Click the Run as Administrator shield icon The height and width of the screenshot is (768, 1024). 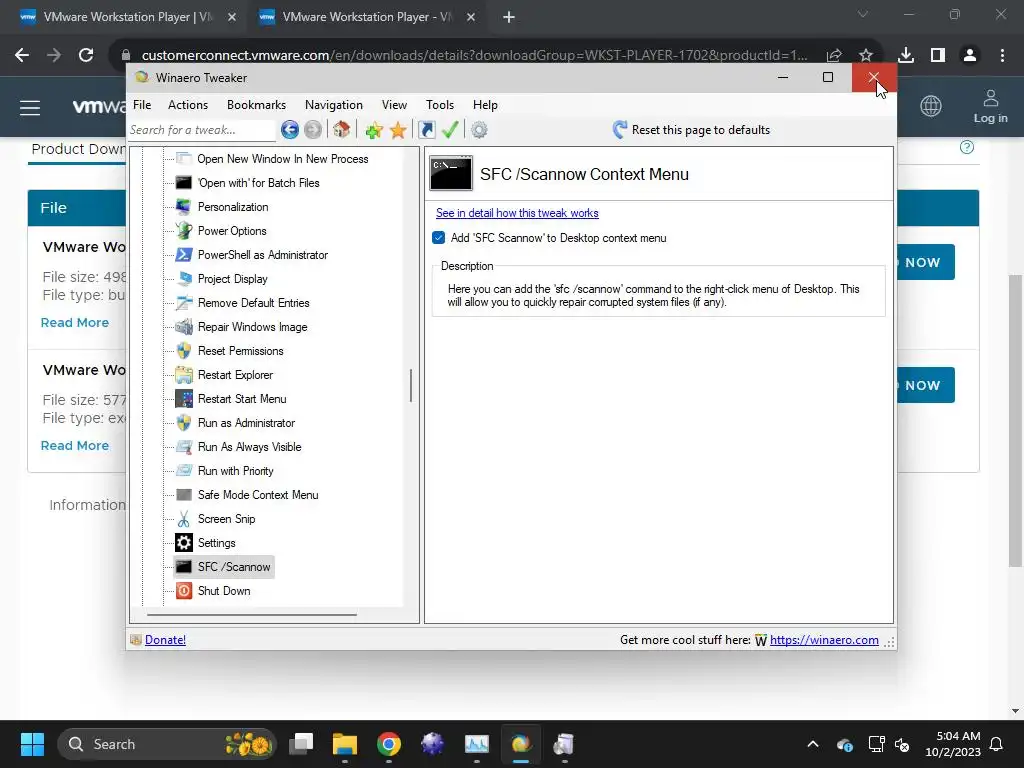click(184, 423)
